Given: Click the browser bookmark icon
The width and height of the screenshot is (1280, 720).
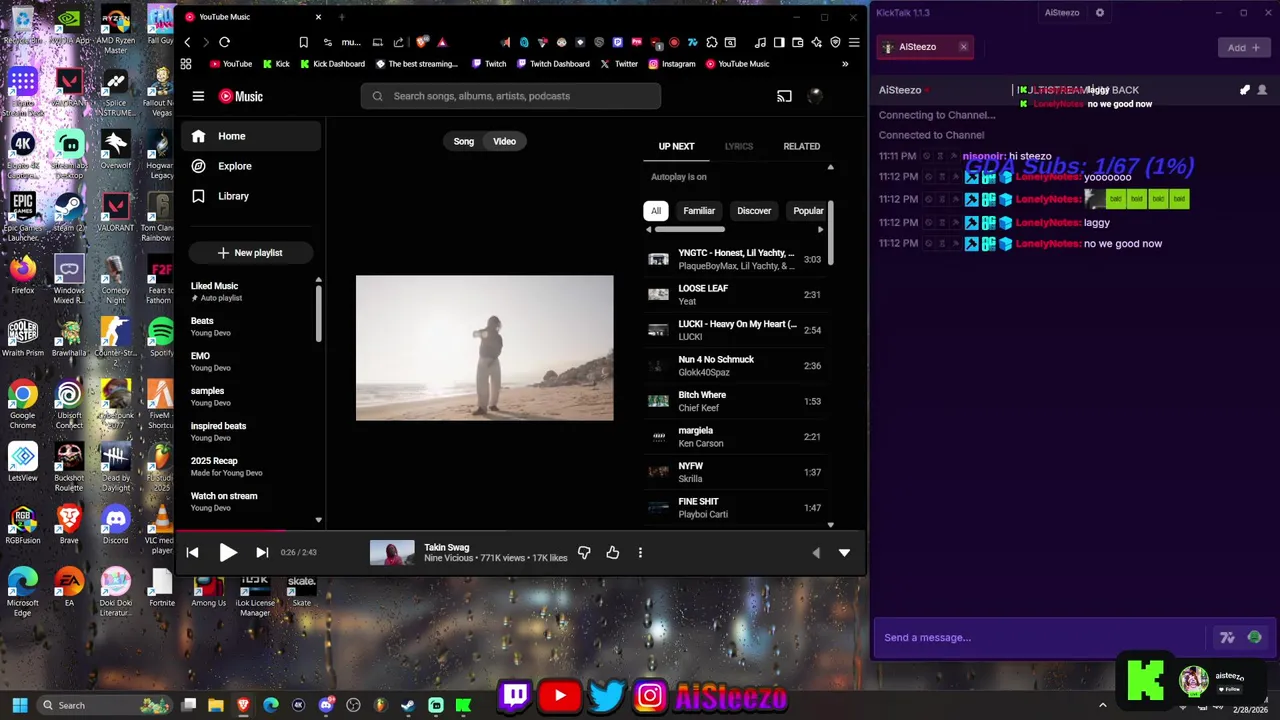Looking at the screenshot, I should [x=303, y=42].
